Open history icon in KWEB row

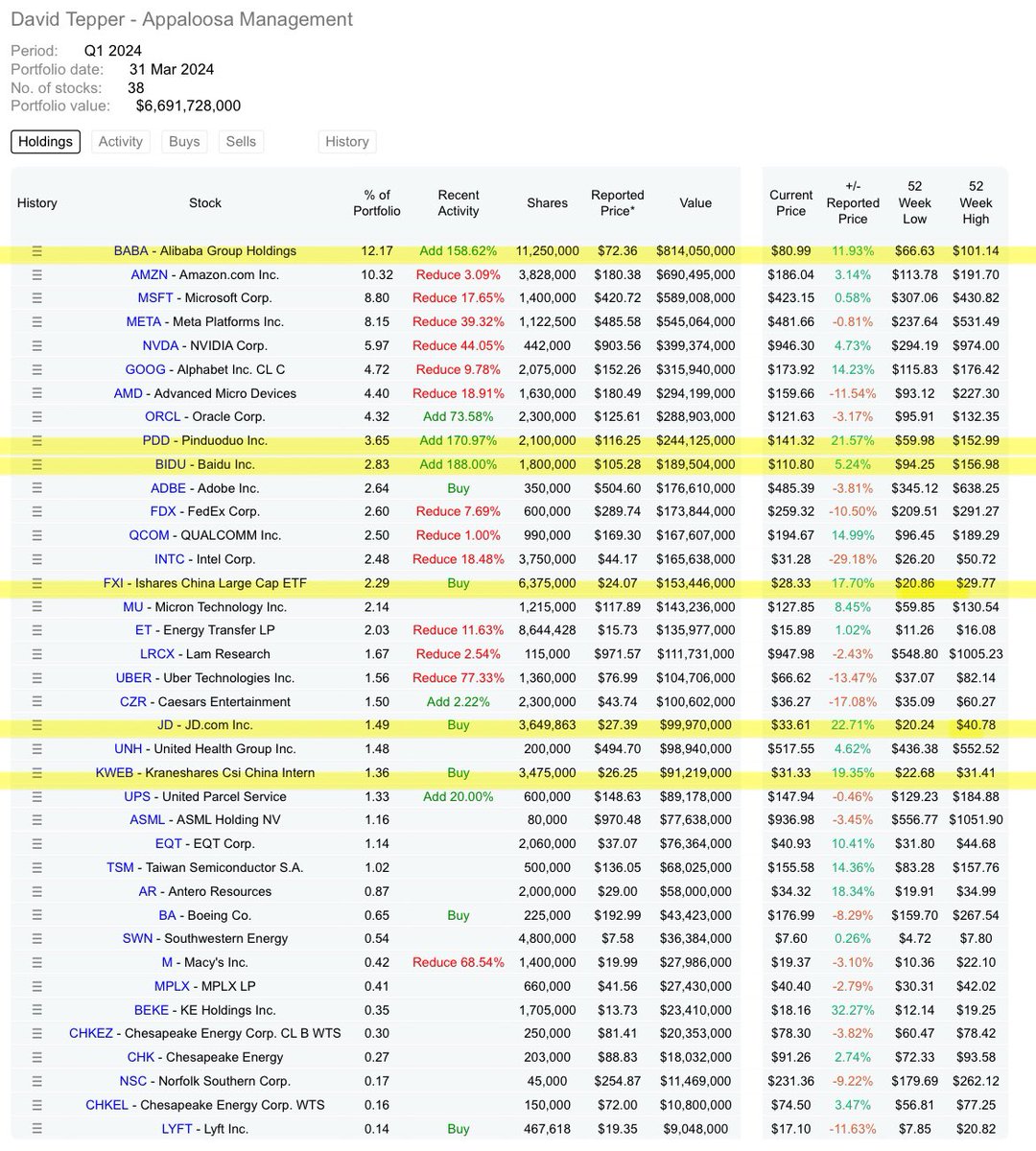click(37, 773)
